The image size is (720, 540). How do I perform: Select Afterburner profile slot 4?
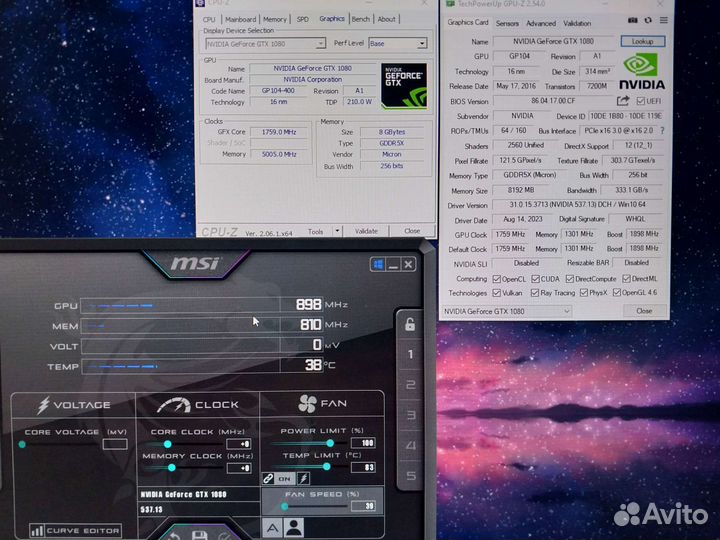pos(411,445)
